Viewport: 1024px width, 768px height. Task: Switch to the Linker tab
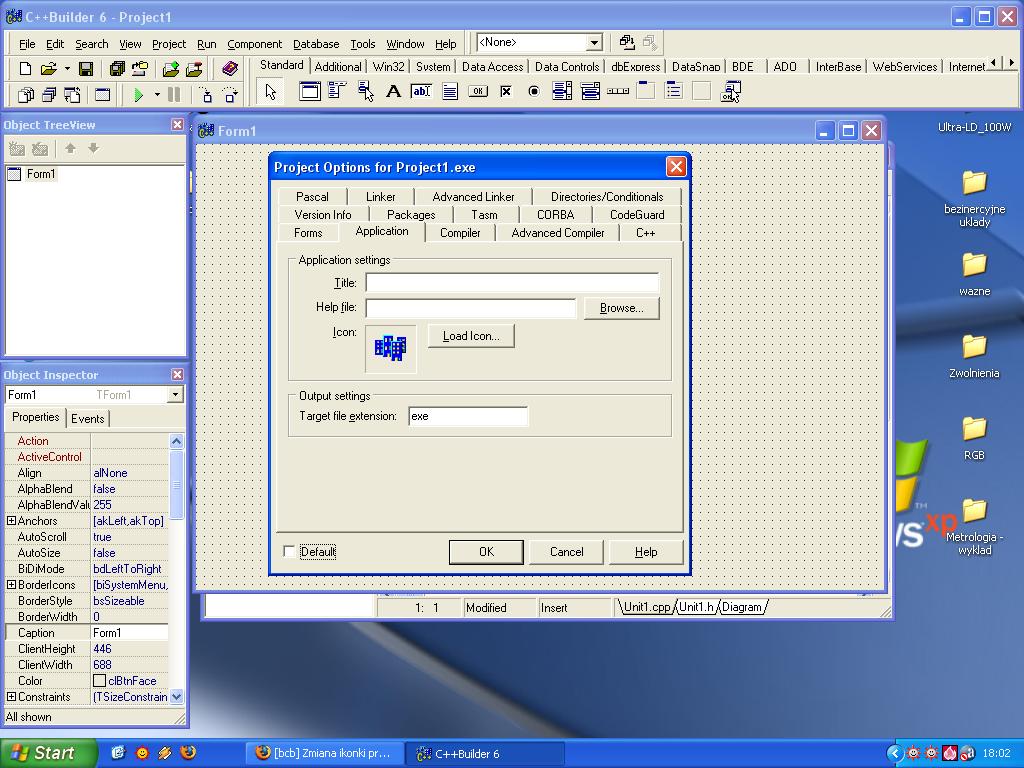pyautogui.click(x=380, y=197)
